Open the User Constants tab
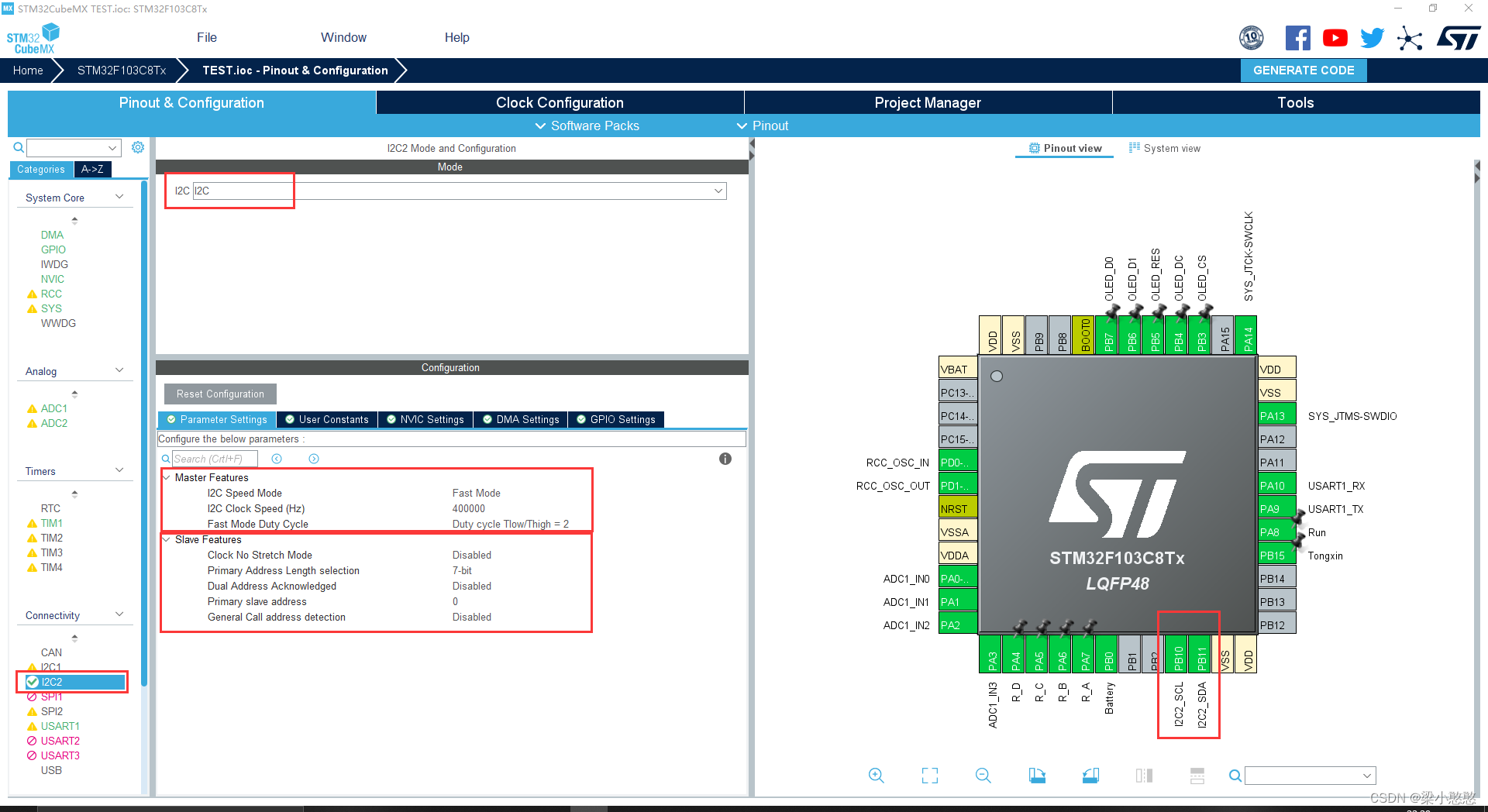Viewport: 1488px width, 812px height. 327,419
